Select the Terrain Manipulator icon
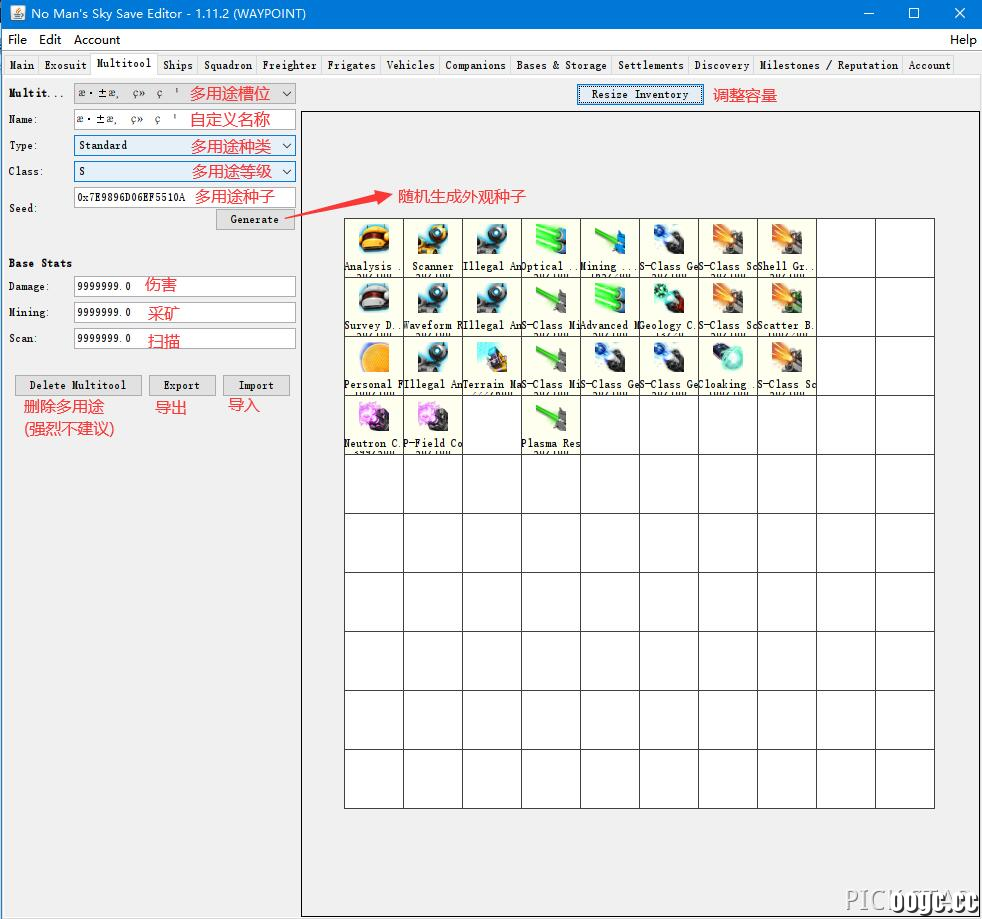Viewport: 982px width, 919px height. 492,366
